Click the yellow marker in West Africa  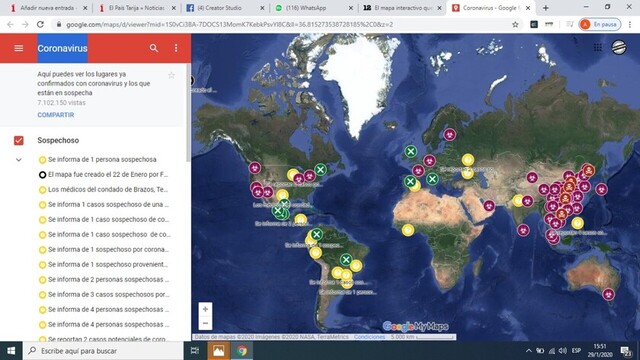pos(408,230)
